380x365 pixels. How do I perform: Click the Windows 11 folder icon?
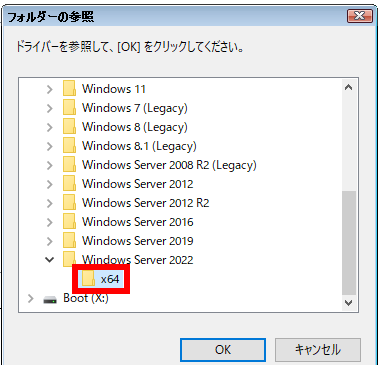69,88
